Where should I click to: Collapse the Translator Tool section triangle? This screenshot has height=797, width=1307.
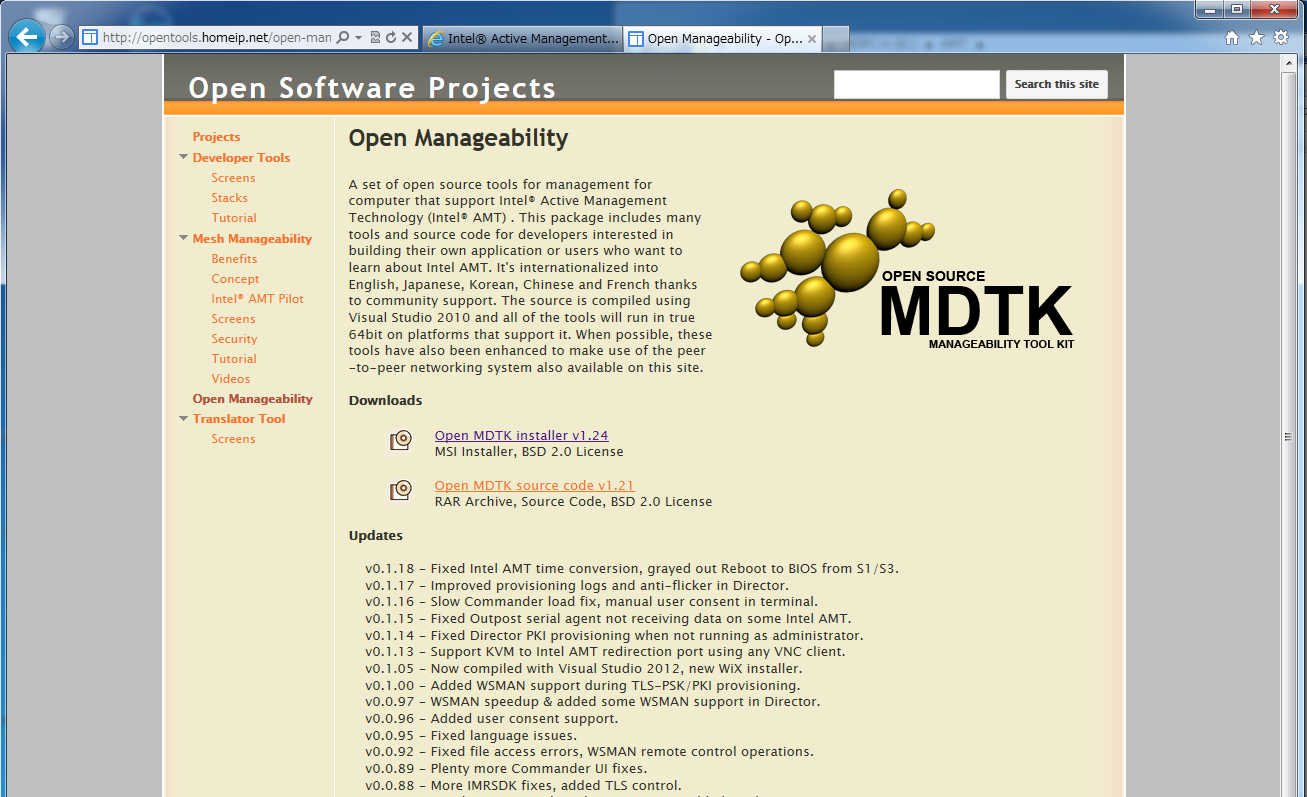pos(183,418)
